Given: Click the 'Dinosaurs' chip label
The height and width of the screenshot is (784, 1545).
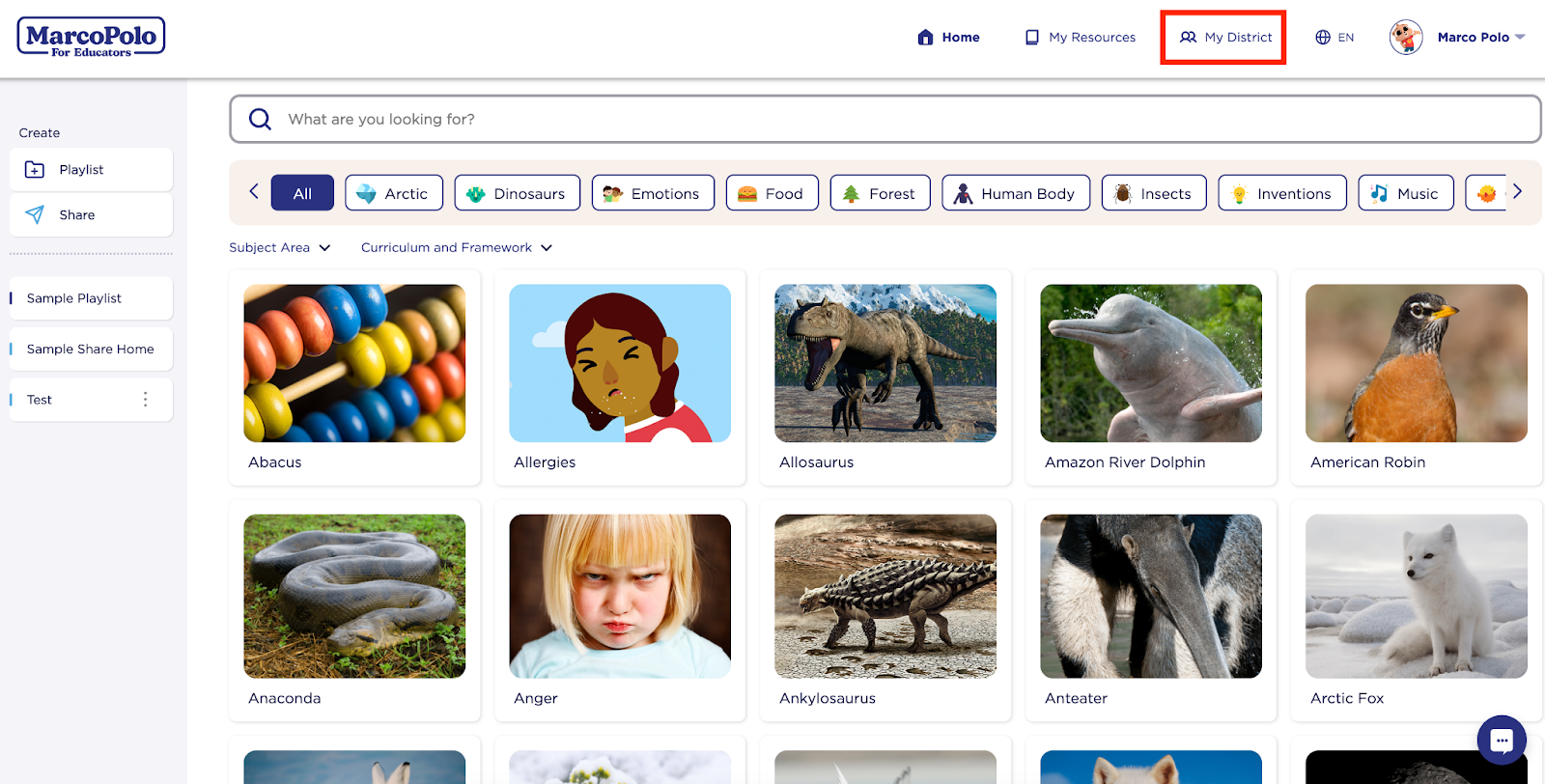Looking at the screenshot, I should 529,194.
